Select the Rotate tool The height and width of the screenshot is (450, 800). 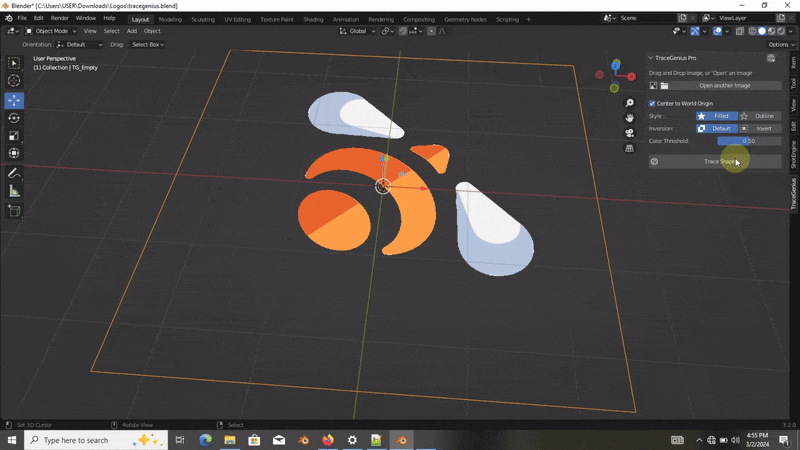pos(14,118)
